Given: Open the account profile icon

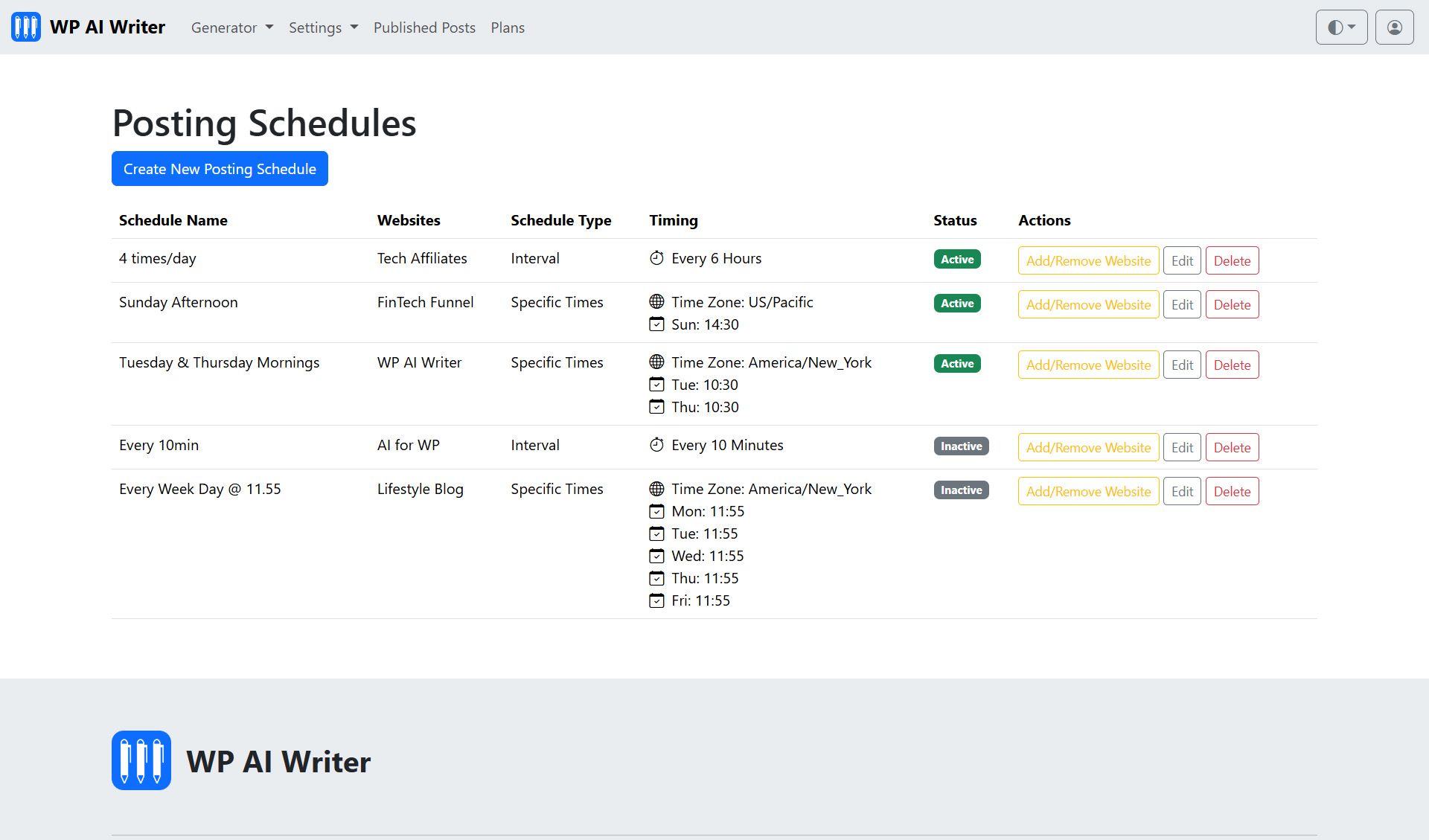Looking at the screenshot, I should point(1393,27).
